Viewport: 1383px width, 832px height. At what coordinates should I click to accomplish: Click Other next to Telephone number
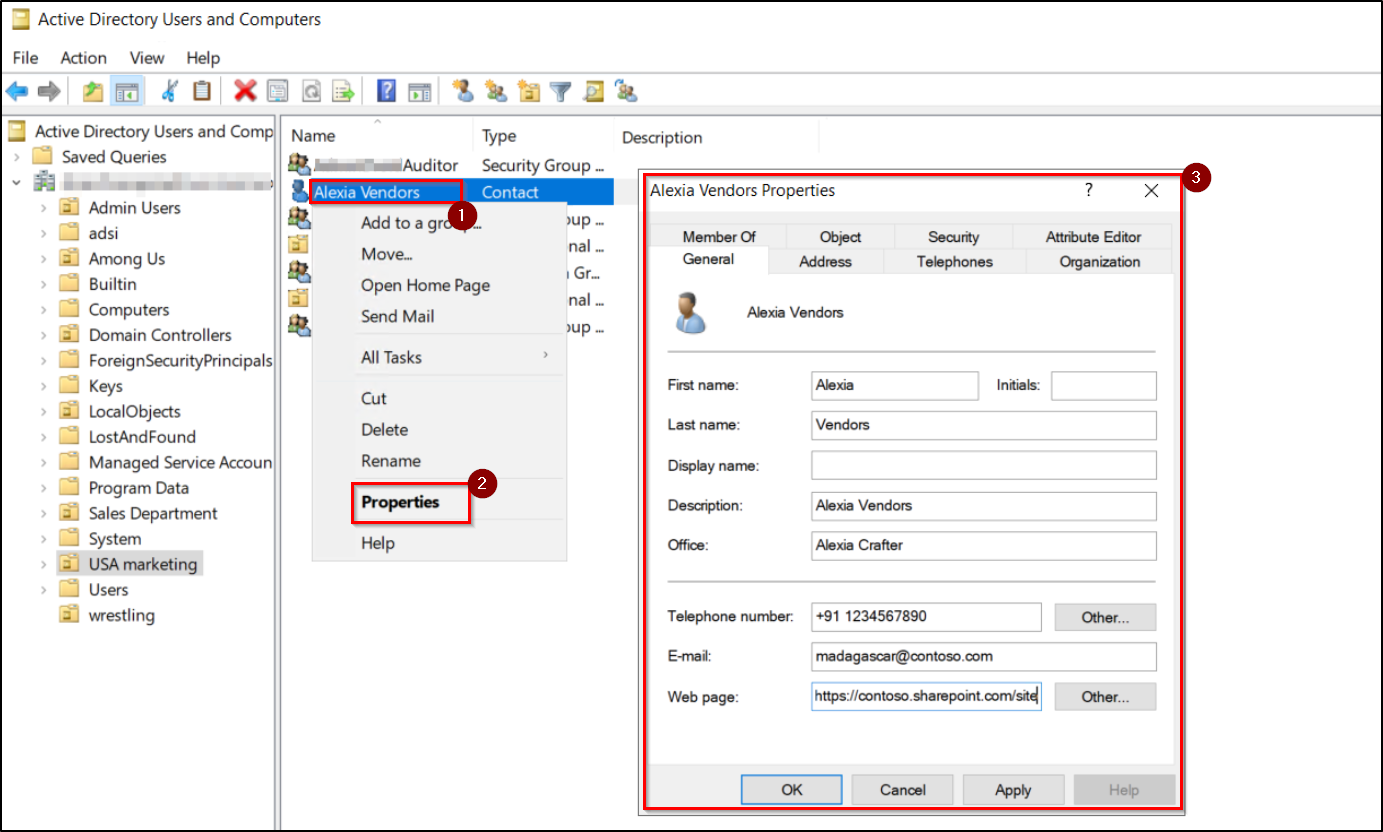(x=1104, y=617)
